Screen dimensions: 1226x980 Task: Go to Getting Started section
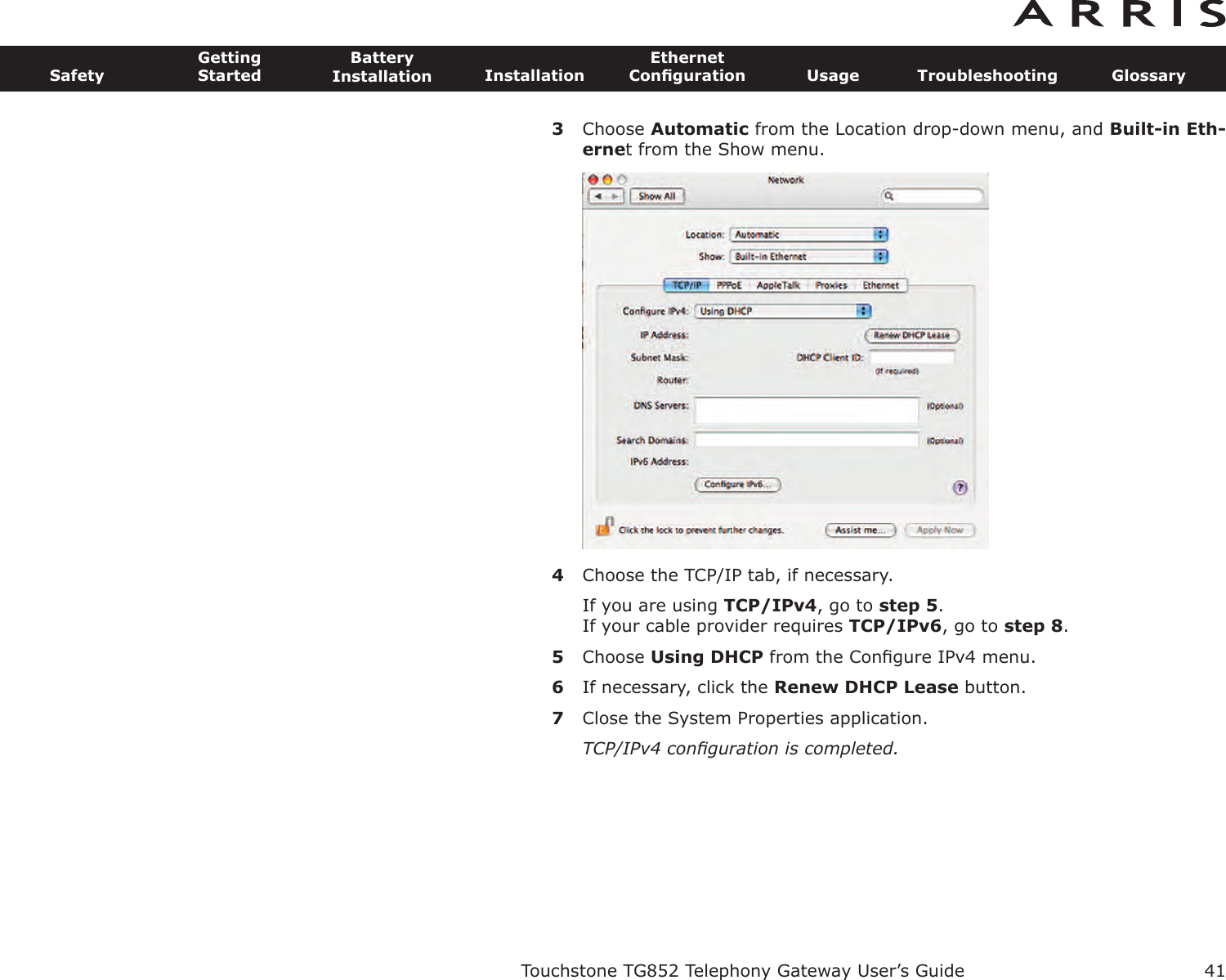[229, 66]
